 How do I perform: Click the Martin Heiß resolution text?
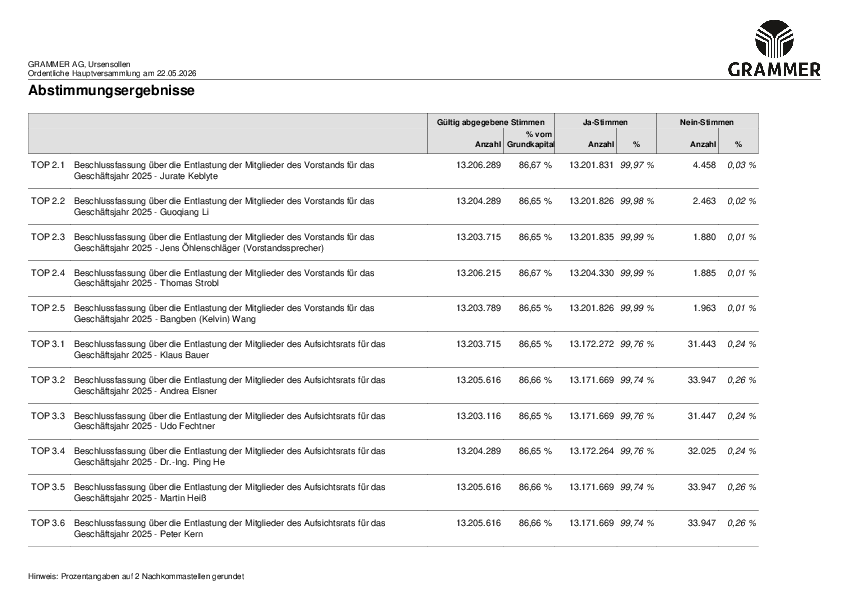click(229, 492)
